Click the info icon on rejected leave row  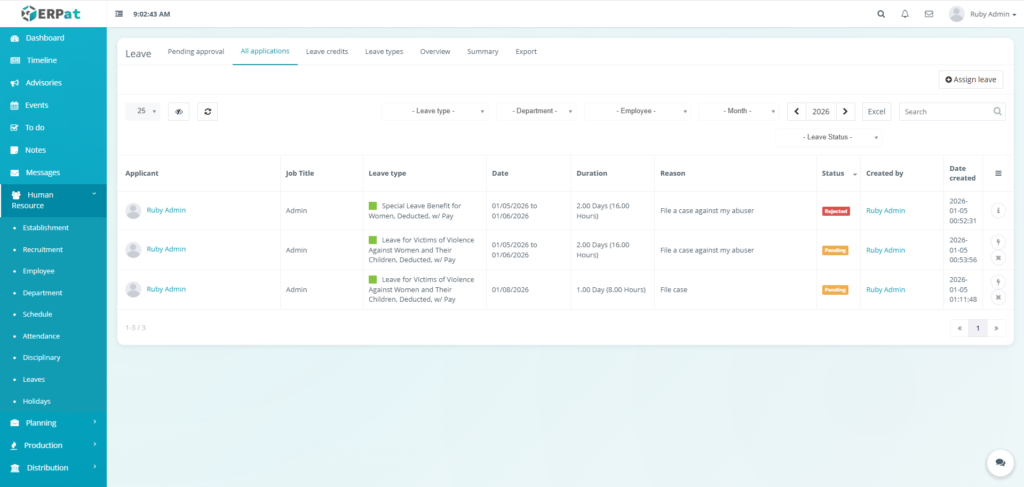click(x=998, y=211)
